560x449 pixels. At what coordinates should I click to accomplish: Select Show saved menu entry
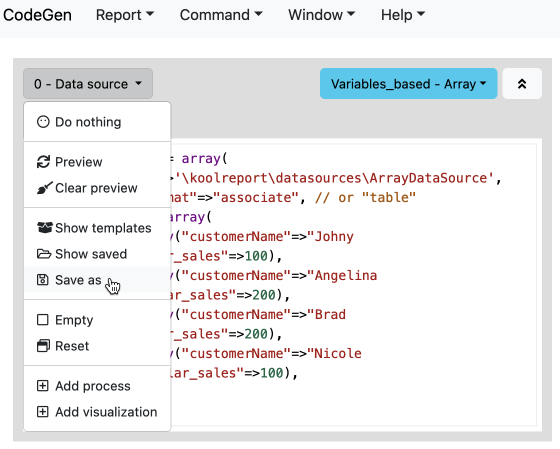(x=97, y=254)
